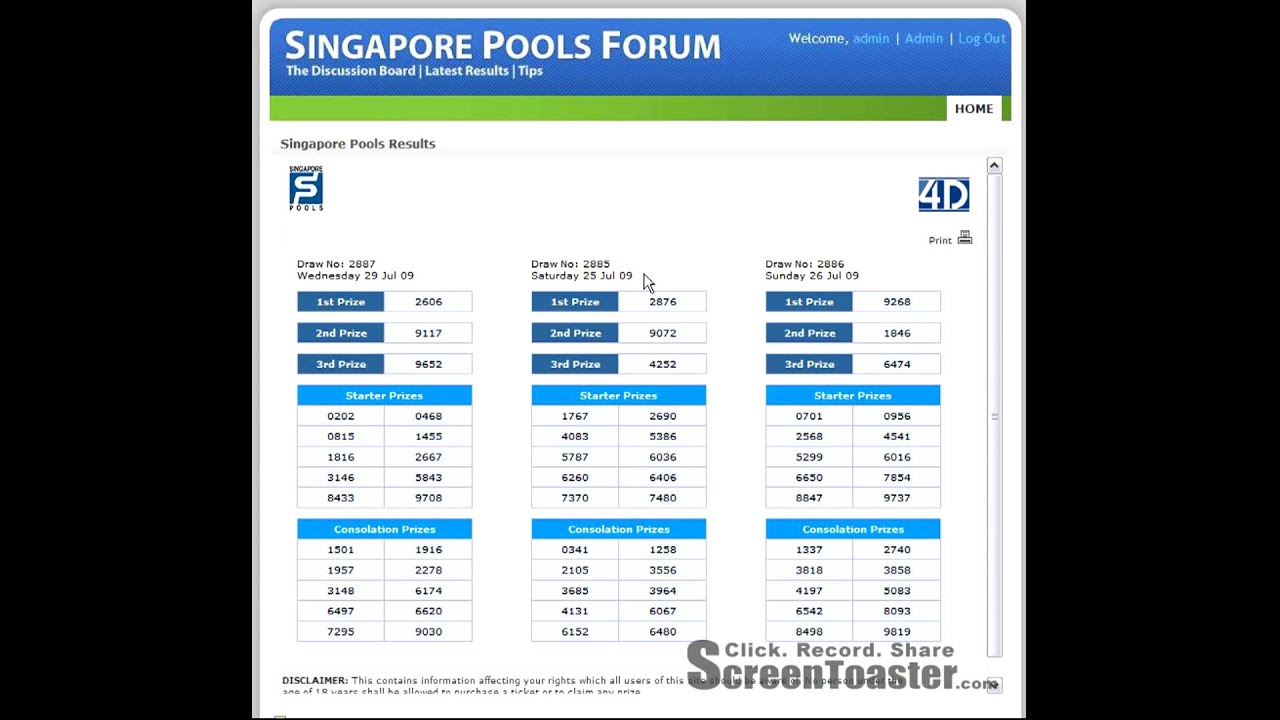
Task: Click the printer icon
Action: [x=965, y=238]
